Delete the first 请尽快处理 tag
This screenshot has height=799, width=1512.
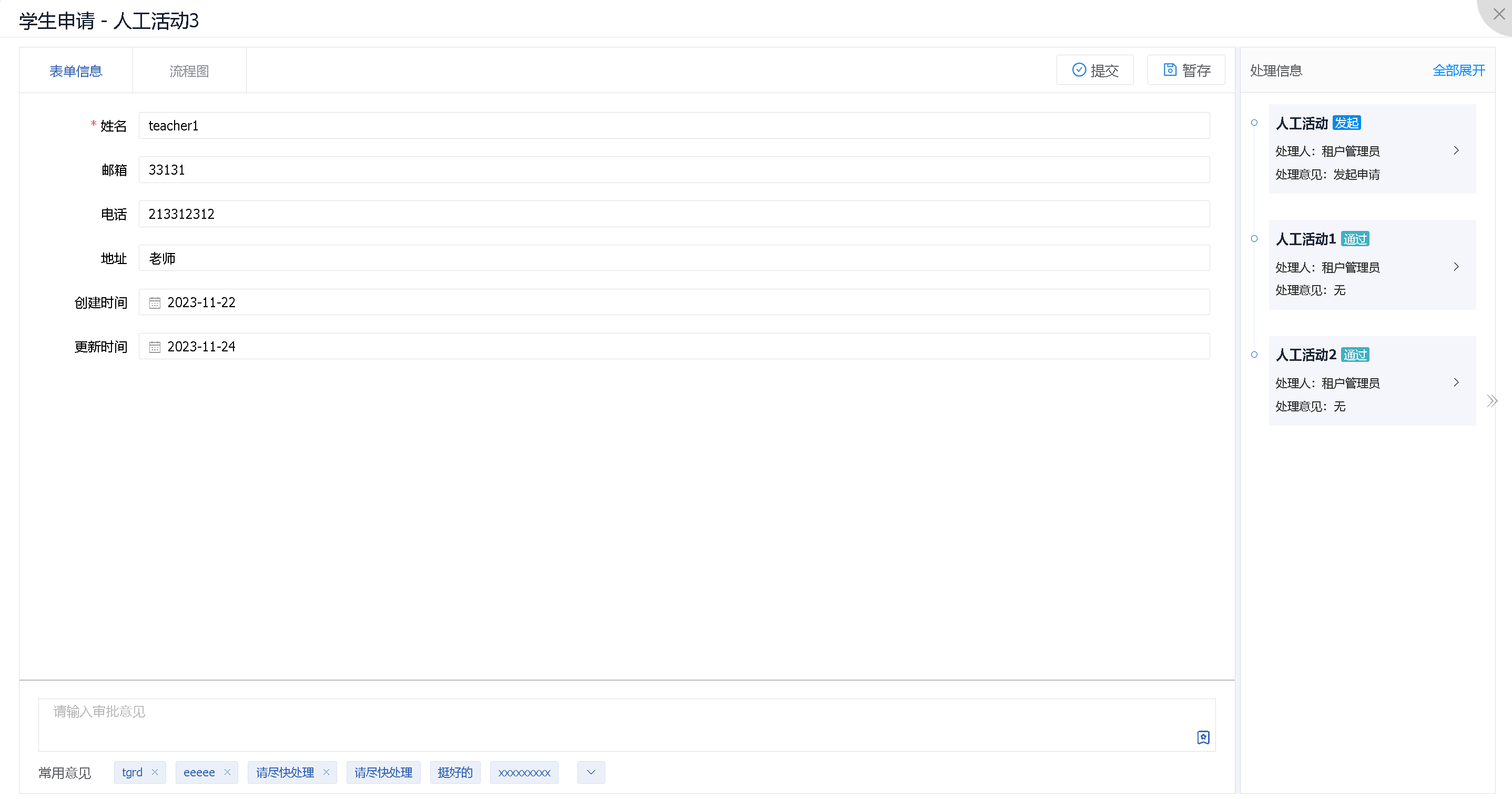tap(327, 772)
